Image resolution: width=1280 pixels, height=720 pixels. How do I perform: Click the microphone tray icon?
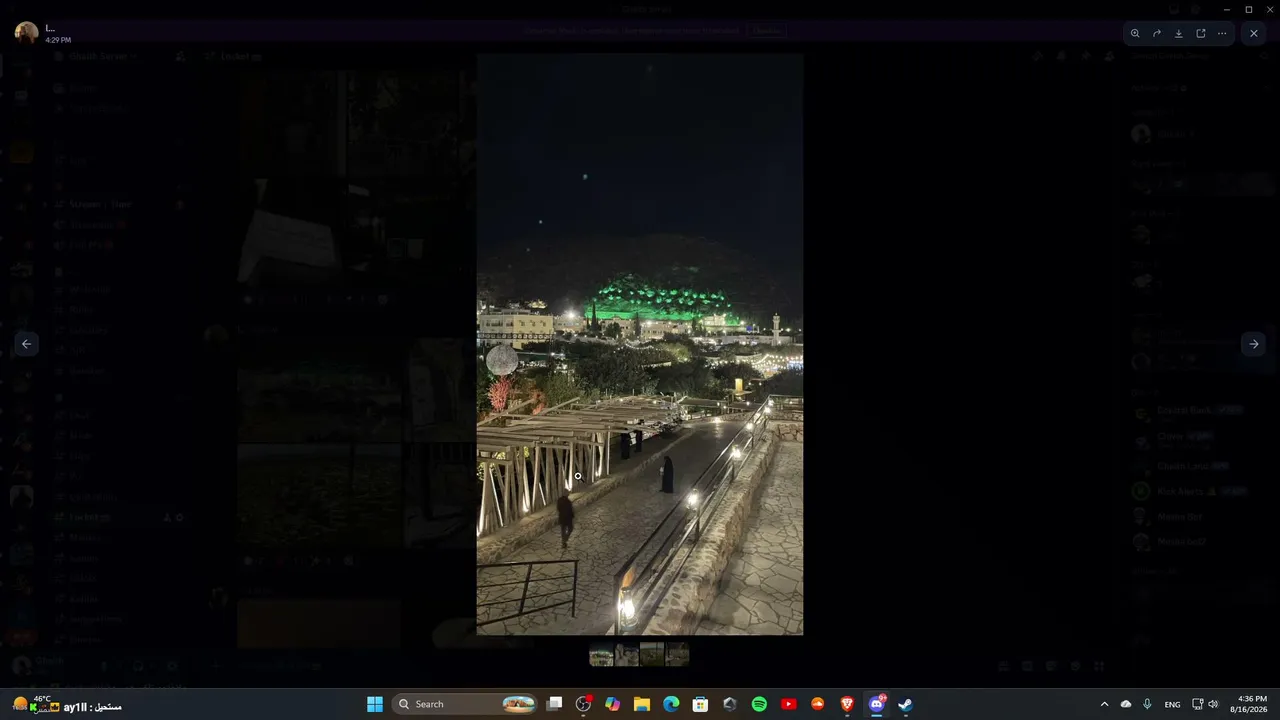pyautogui.click(x=1147, y=704)
